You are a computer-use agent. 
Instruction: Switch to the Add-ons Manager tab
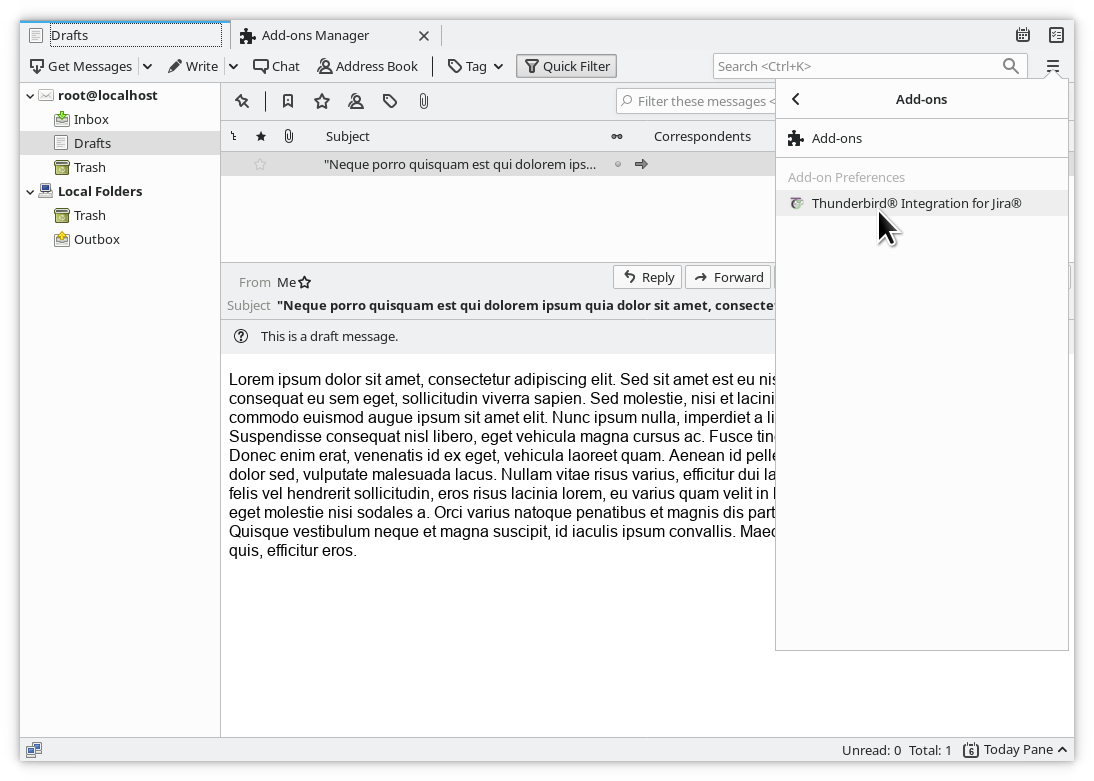[315, 35]
